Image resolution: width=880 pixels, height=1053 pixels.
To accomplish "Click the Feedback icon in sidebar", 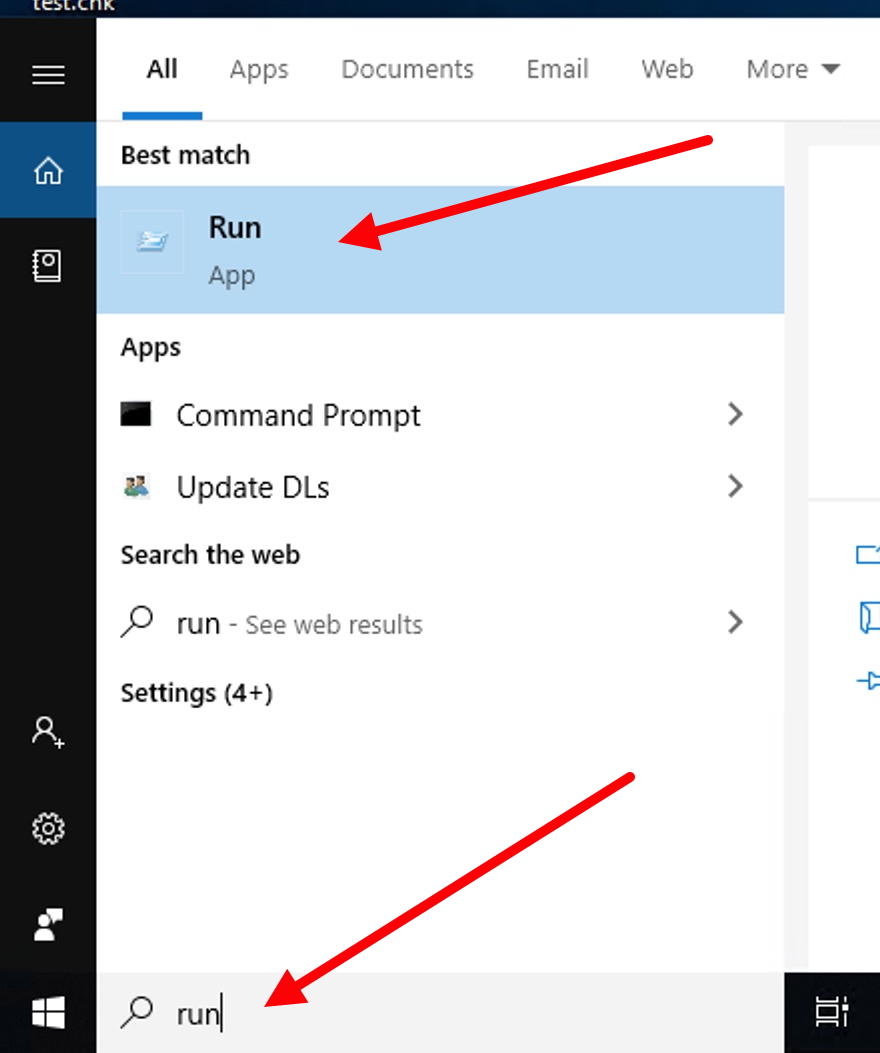I will pos(48,925).
